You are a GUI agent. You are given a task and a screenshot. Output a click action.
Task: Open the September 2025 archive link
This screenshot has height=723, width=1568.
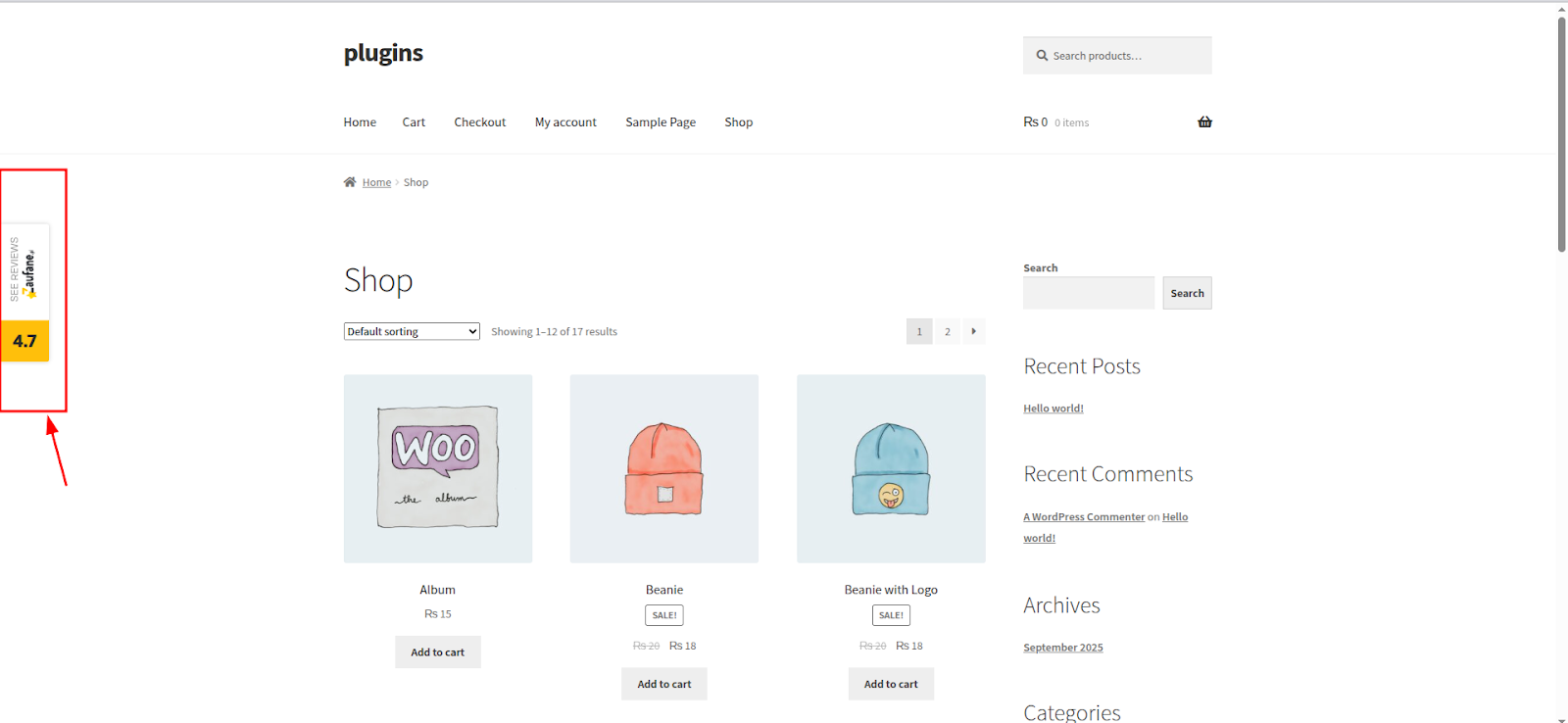(1062, 648)
